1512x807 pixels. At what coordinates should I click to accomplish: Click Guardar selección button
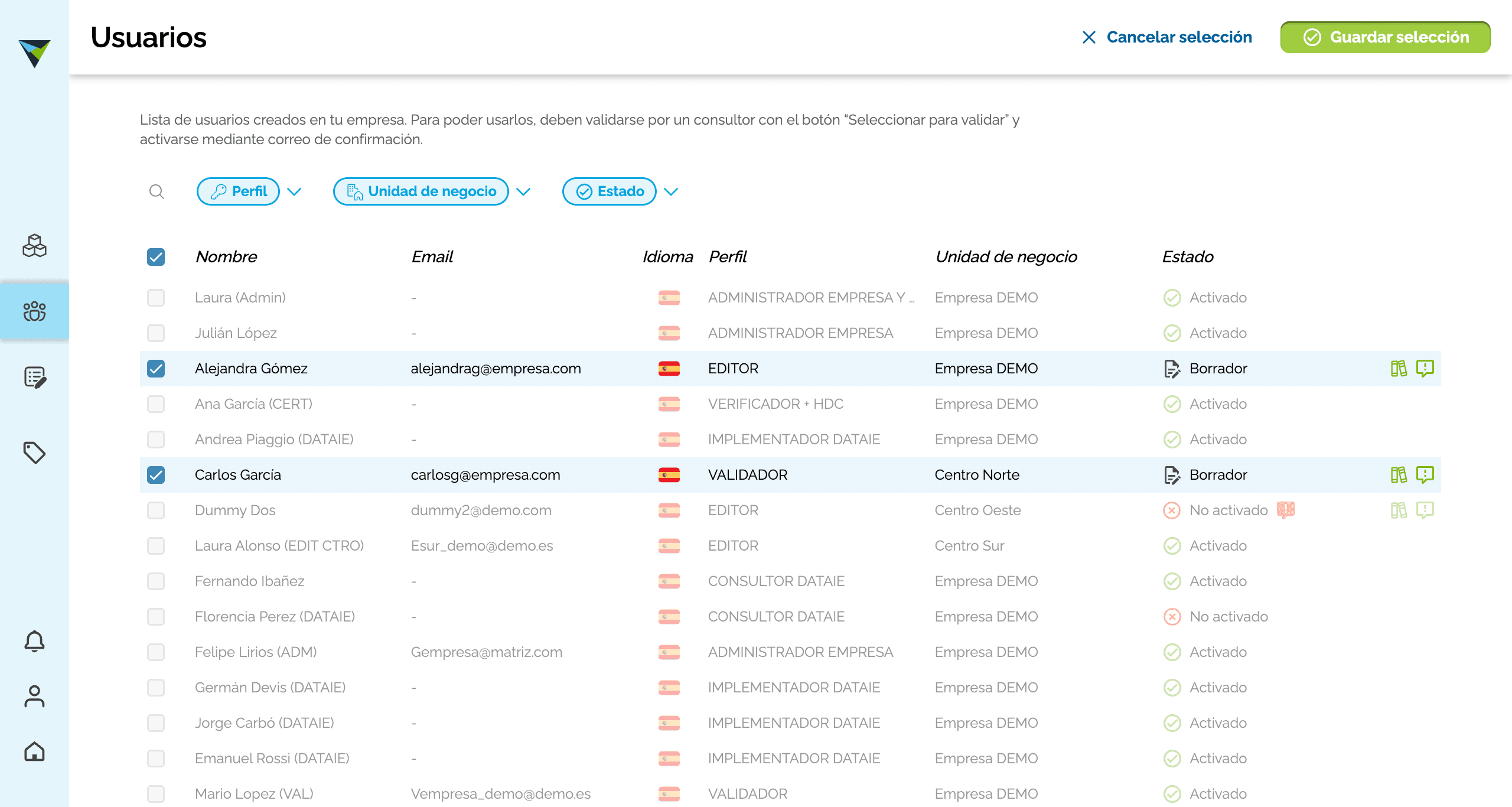coord(1385,37)
